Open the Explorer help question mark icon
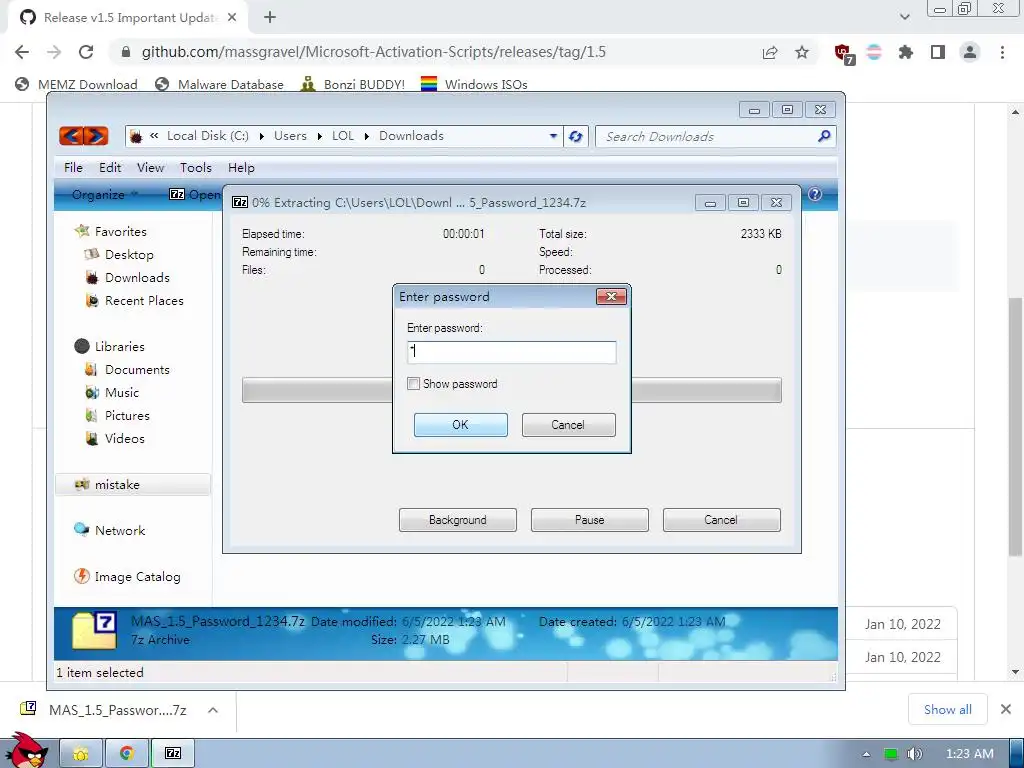Viewport: 1024px width, 768px height. 815,194
